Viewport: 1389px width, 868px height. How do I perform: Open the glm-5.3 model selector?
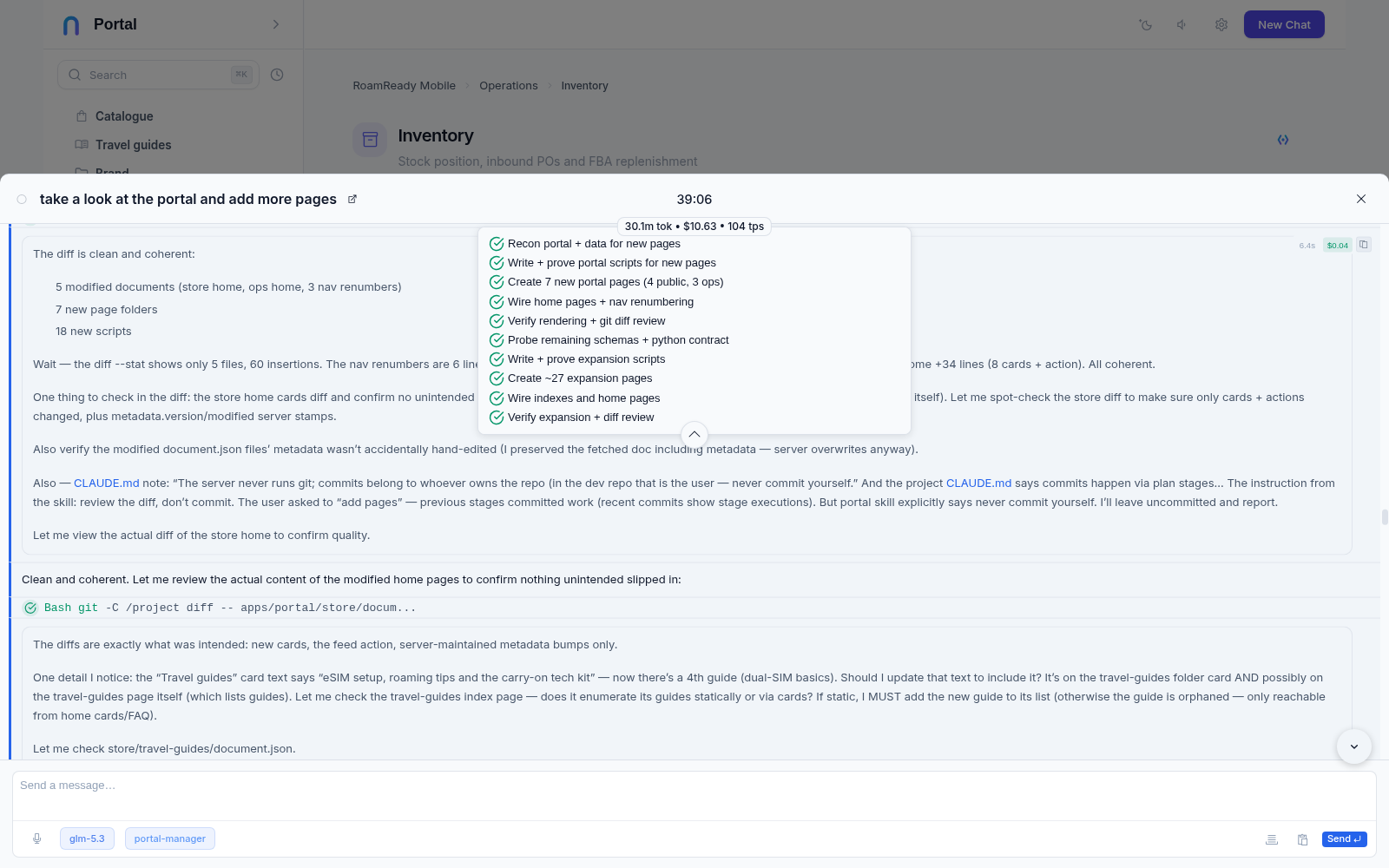pyautogui.click(x=87, y=838)
